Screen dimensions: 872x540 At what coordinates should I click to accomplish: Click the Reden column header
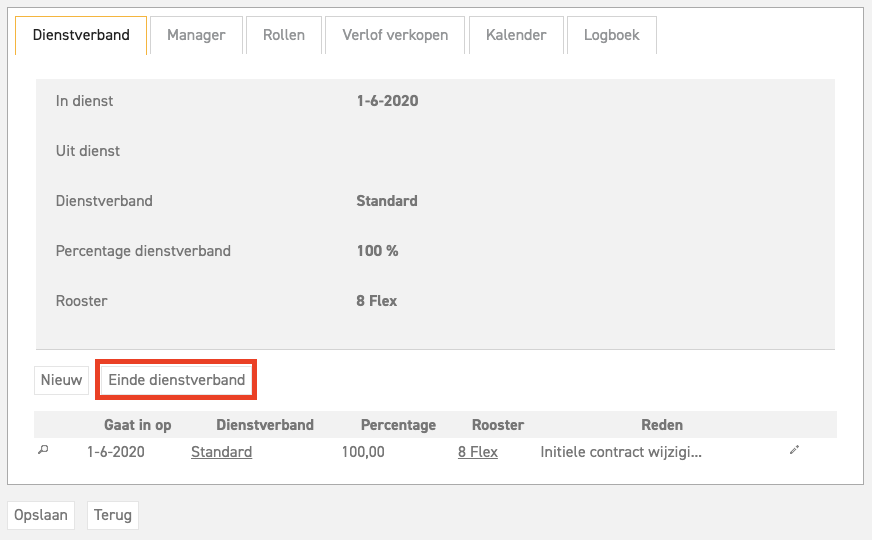[x=662, y=425]
